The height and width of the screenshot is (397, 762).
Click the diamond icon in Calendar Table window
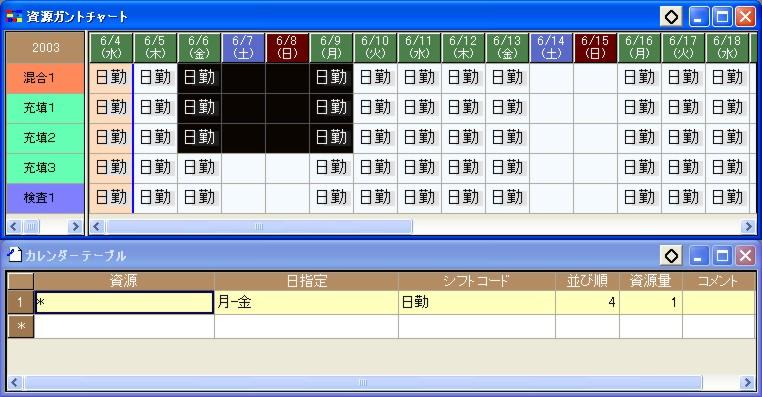[x=671, y=255]
